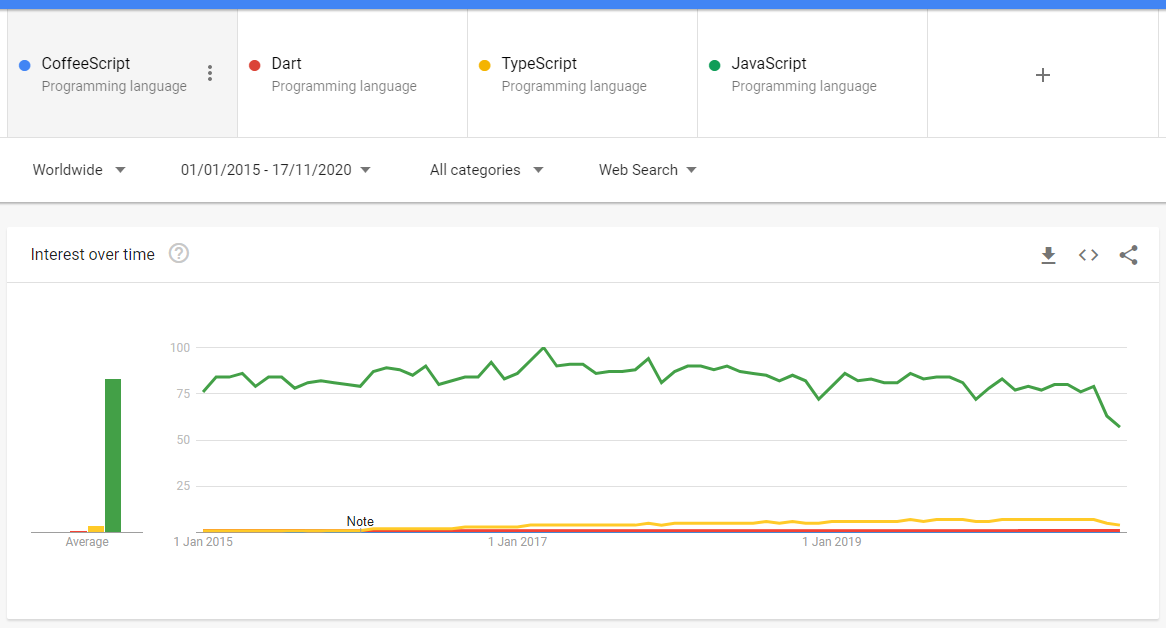Viewport: 1166px width, 628px height.
Task: Download the Interest over time CSV data
Action: [1048, 255]
